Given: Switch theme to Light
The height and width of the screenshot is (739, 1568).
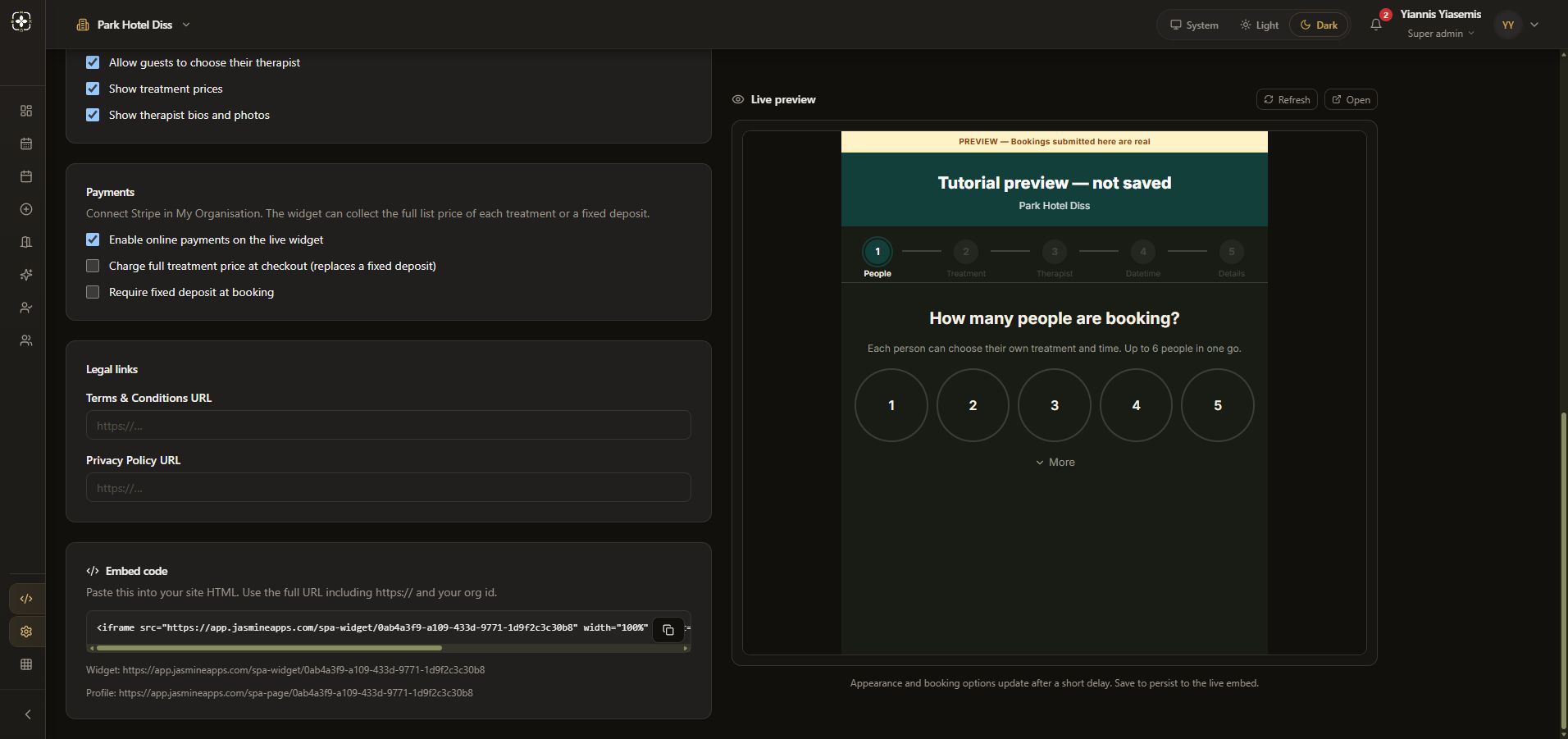Looking at the screenshot, I should click(1259, 25).
